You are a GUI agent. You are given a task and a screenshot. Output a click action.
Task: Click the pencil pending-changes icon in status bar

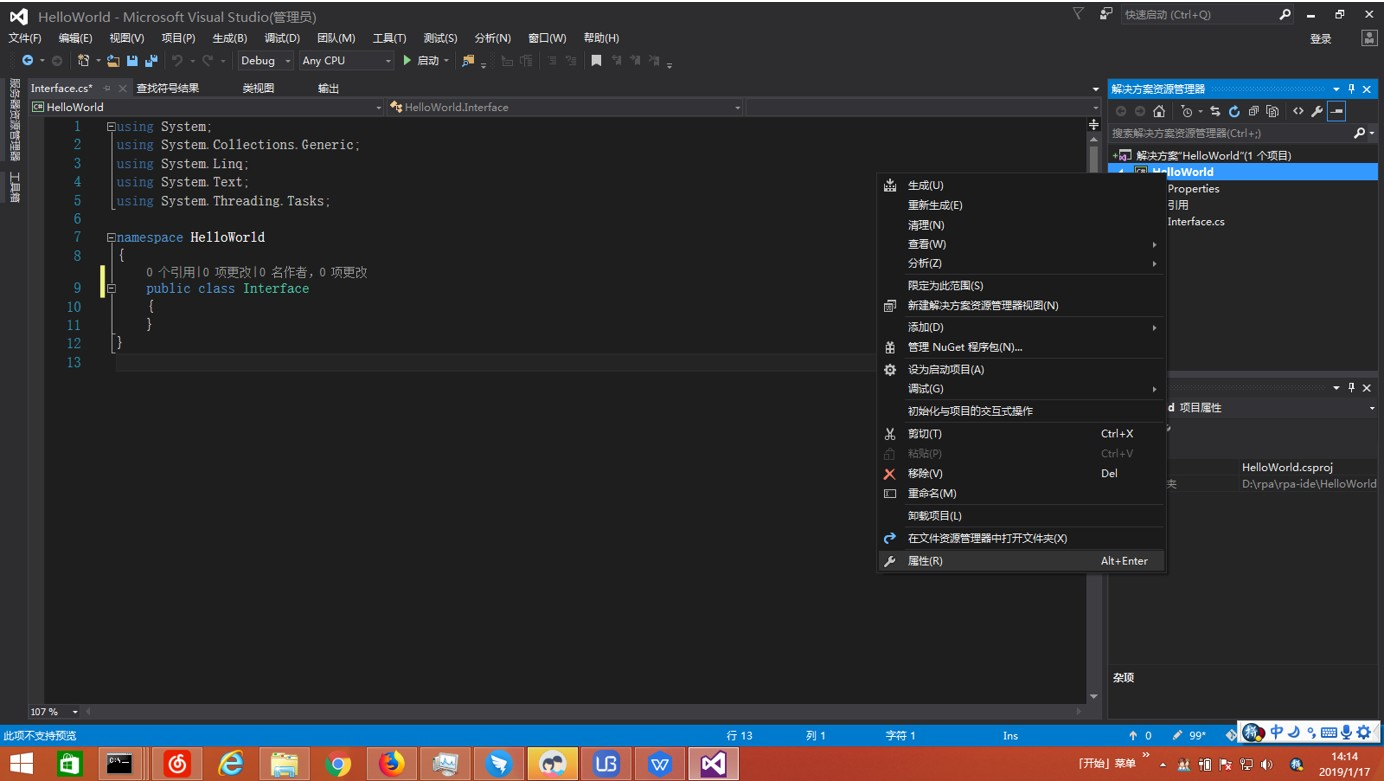pos(1178,736)
